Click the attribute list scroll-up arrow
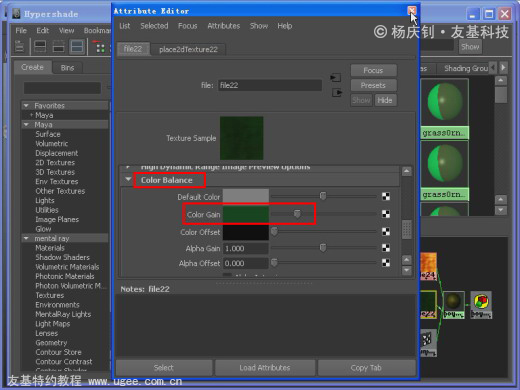The width and height of the screenshot is (520, 390). 406,171
